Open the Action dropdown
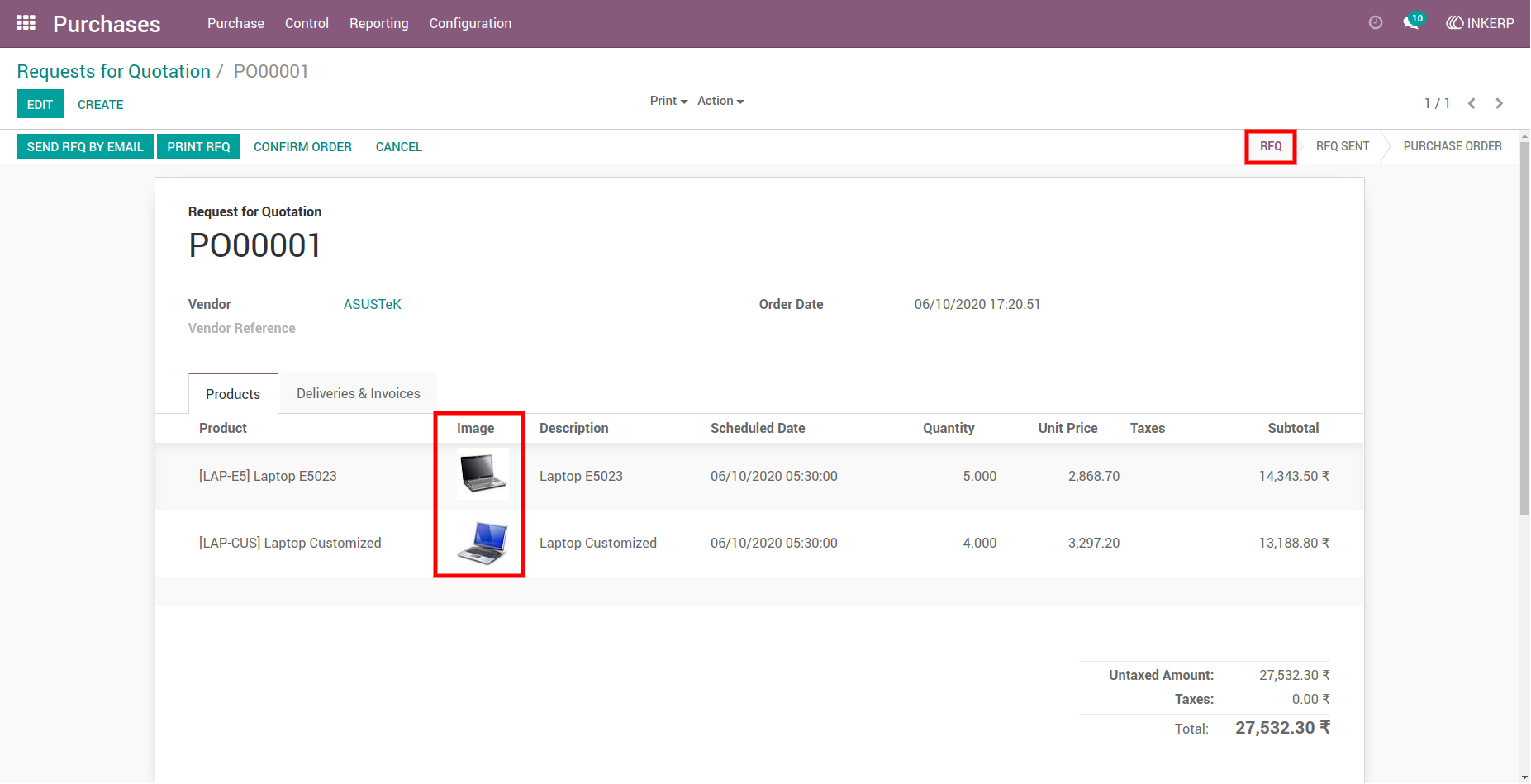Image resolution: width=1531 pixels, height=784 pixels. 720,101
